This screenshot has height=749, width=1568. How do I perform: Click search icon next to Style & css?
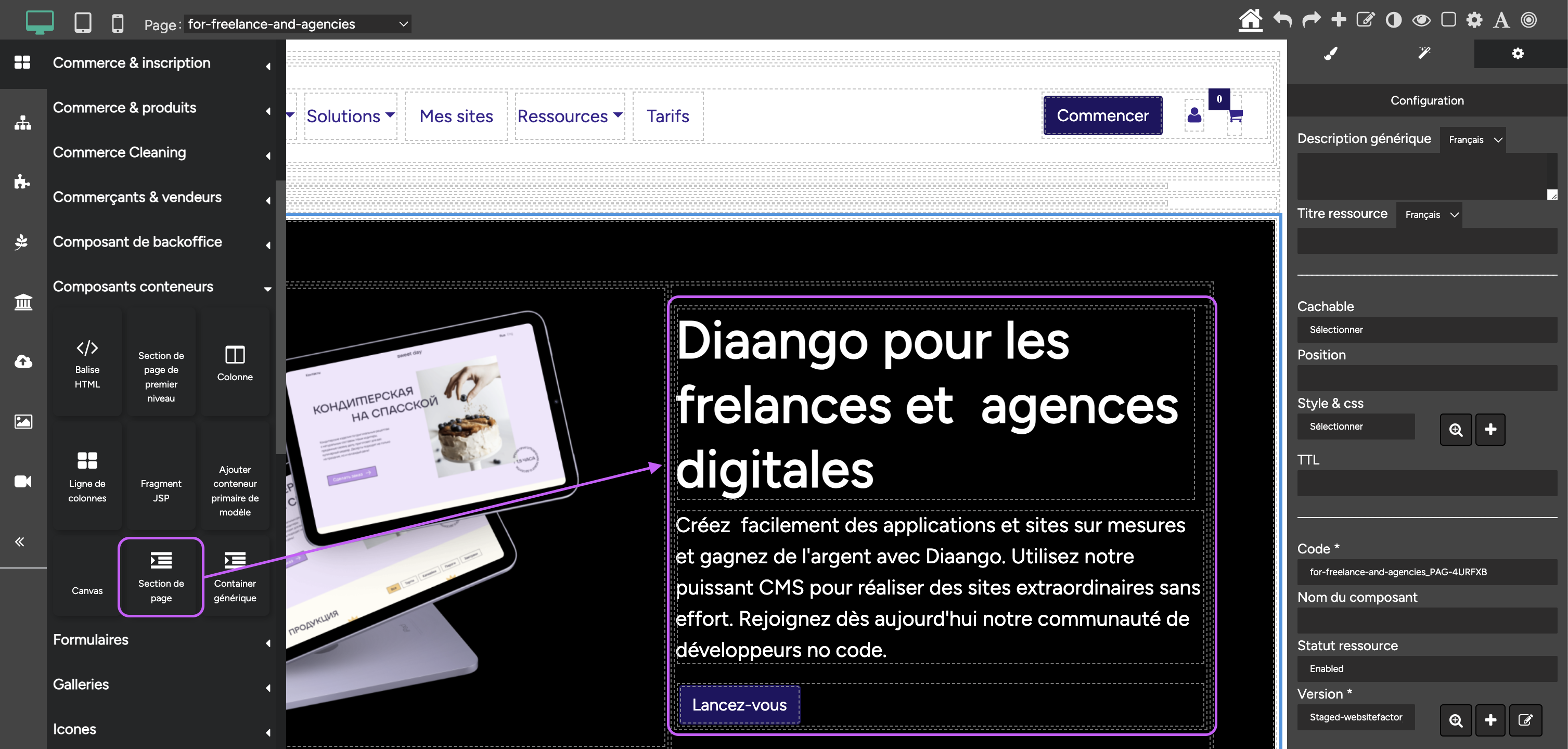click(x=1456, y=430)
